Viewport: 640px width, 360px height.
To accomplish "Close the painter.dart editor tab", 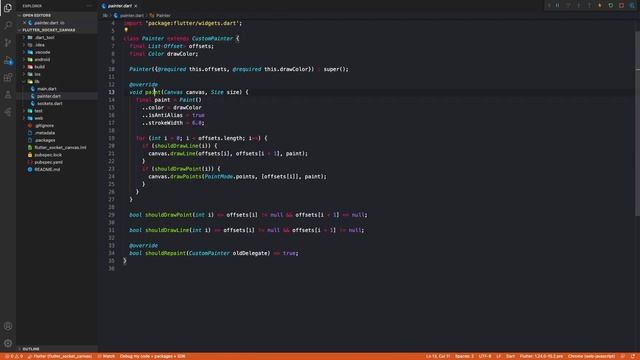I will click(136, 6).
